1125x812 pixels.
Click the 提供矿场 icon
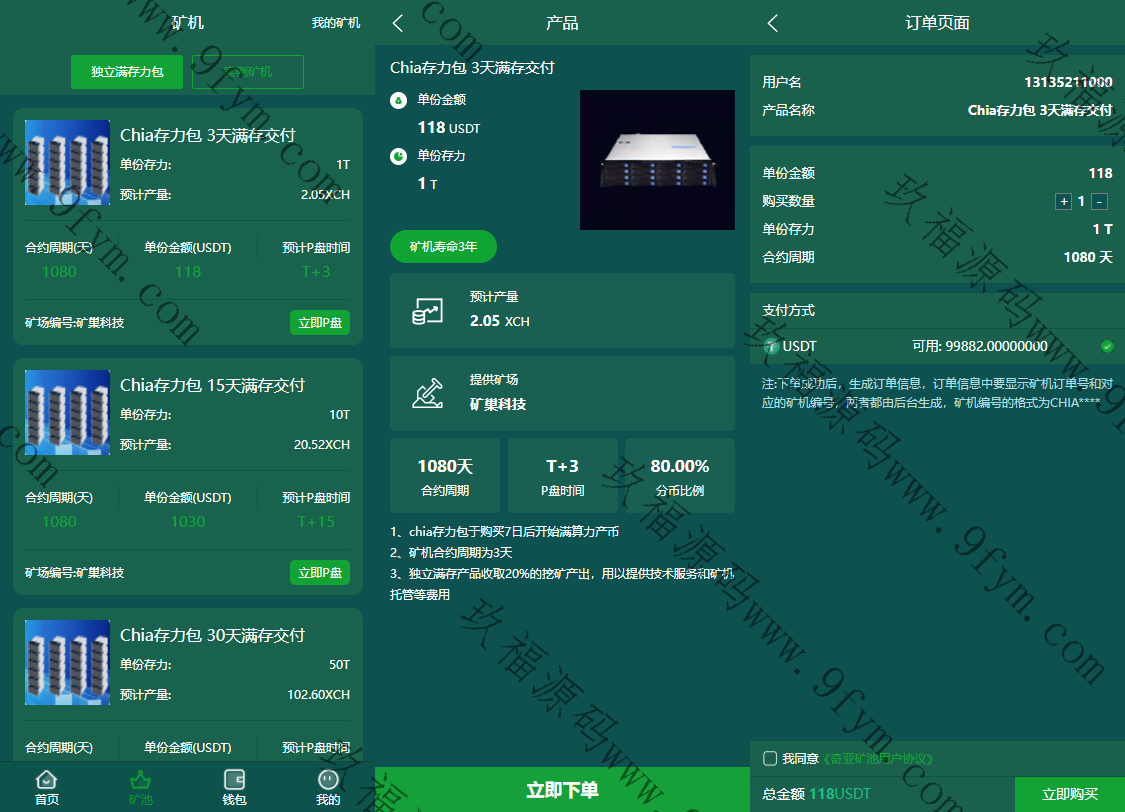pyautogui.click(x=427, y=393)
